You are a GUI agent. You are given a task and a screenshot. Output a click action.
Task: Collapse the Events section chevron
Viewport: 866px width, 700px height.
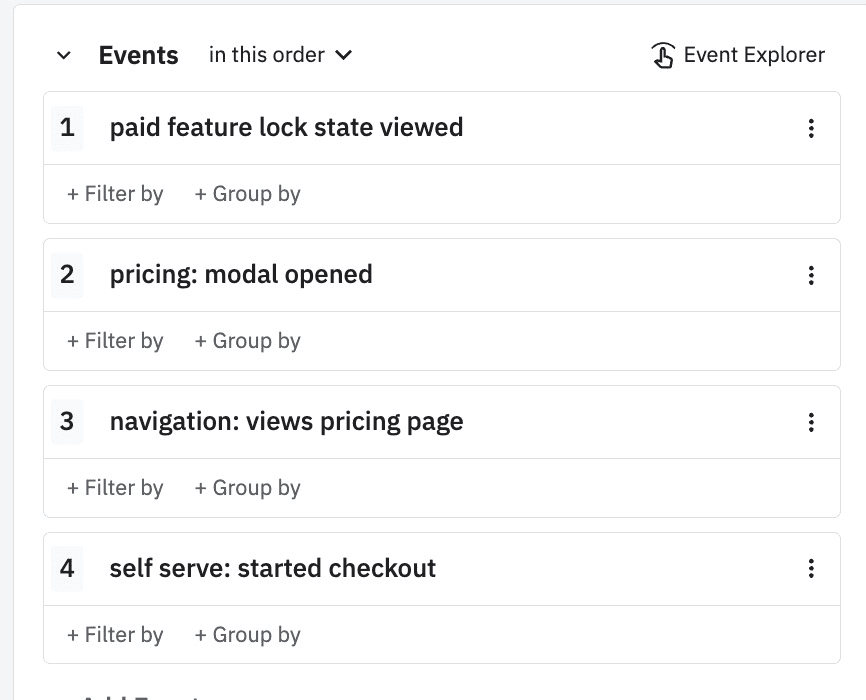(63, 55)
